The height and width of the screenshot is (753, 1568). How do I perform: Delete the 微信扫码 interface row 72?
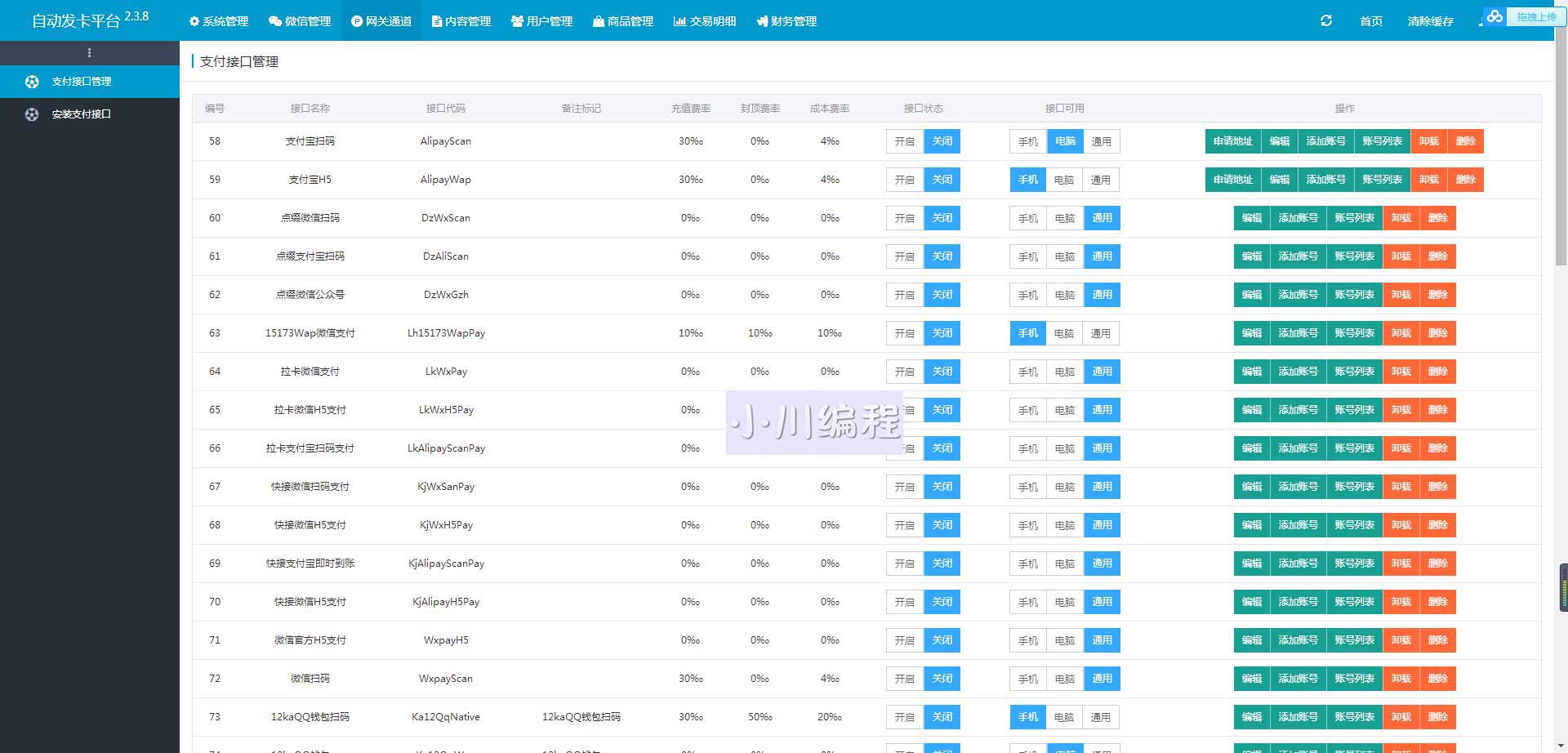click(1438, 679)
